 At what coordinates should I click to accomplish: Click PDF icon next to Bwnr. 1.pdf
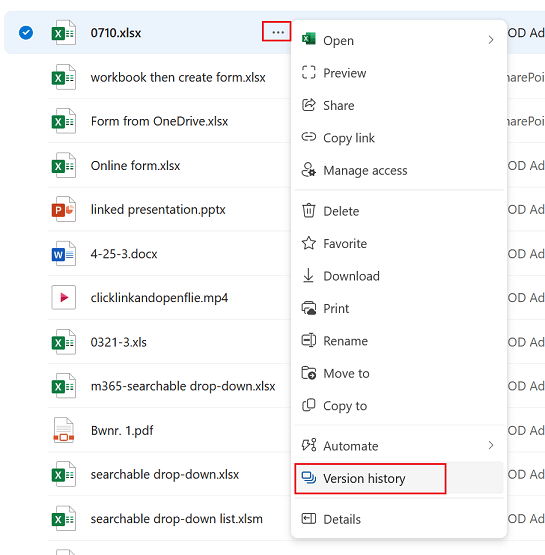64,430
